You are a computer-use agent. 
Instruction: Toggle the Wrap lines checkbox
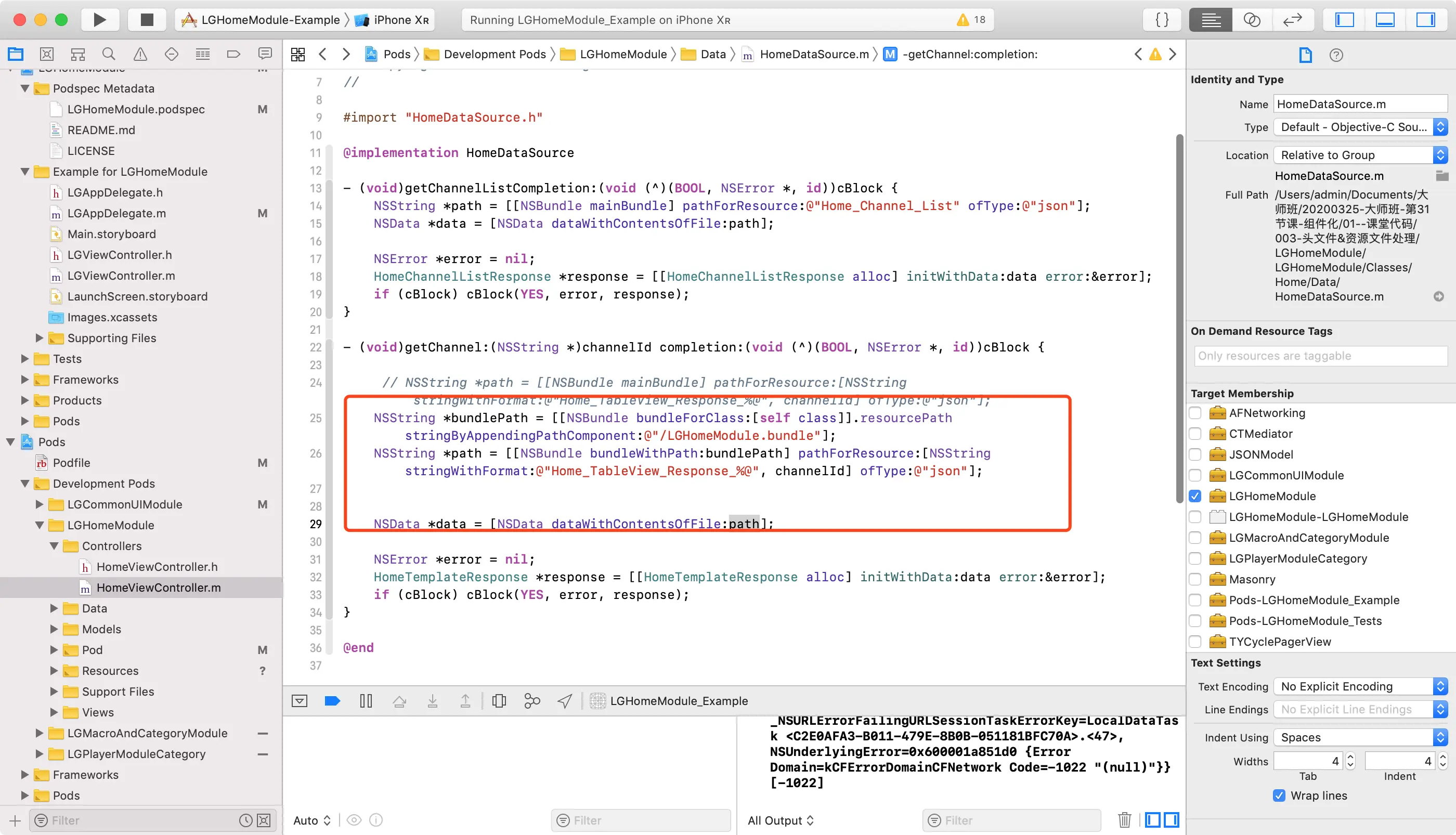pos(1279,795)
